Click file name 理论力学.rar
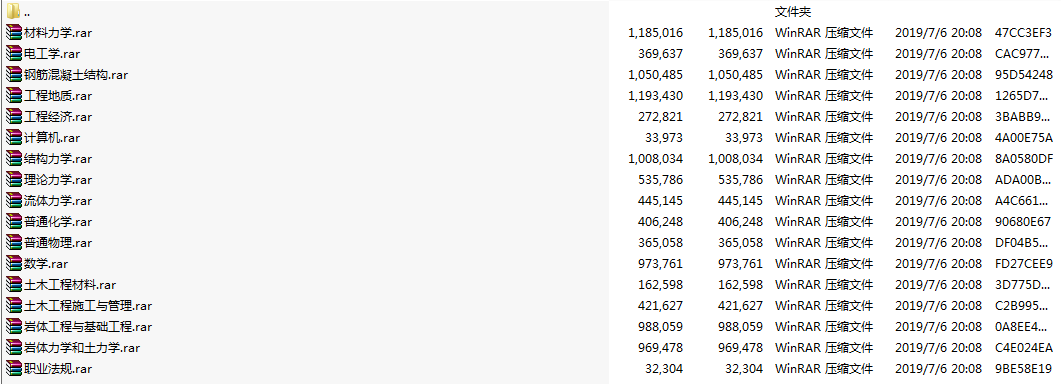The height and width of the screenshot is (384, 1061). [x=58, y=179]
